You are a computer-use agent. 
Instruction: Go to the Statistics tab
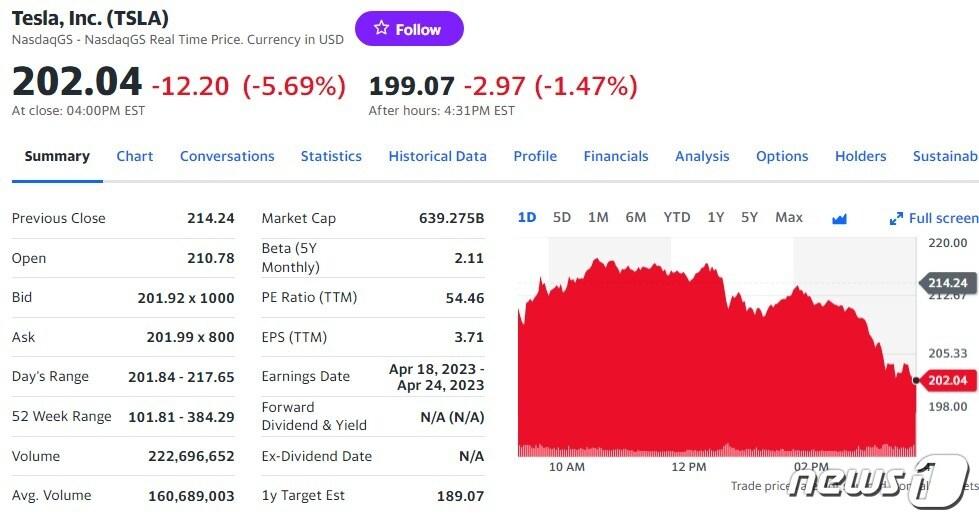coord(331,156)
